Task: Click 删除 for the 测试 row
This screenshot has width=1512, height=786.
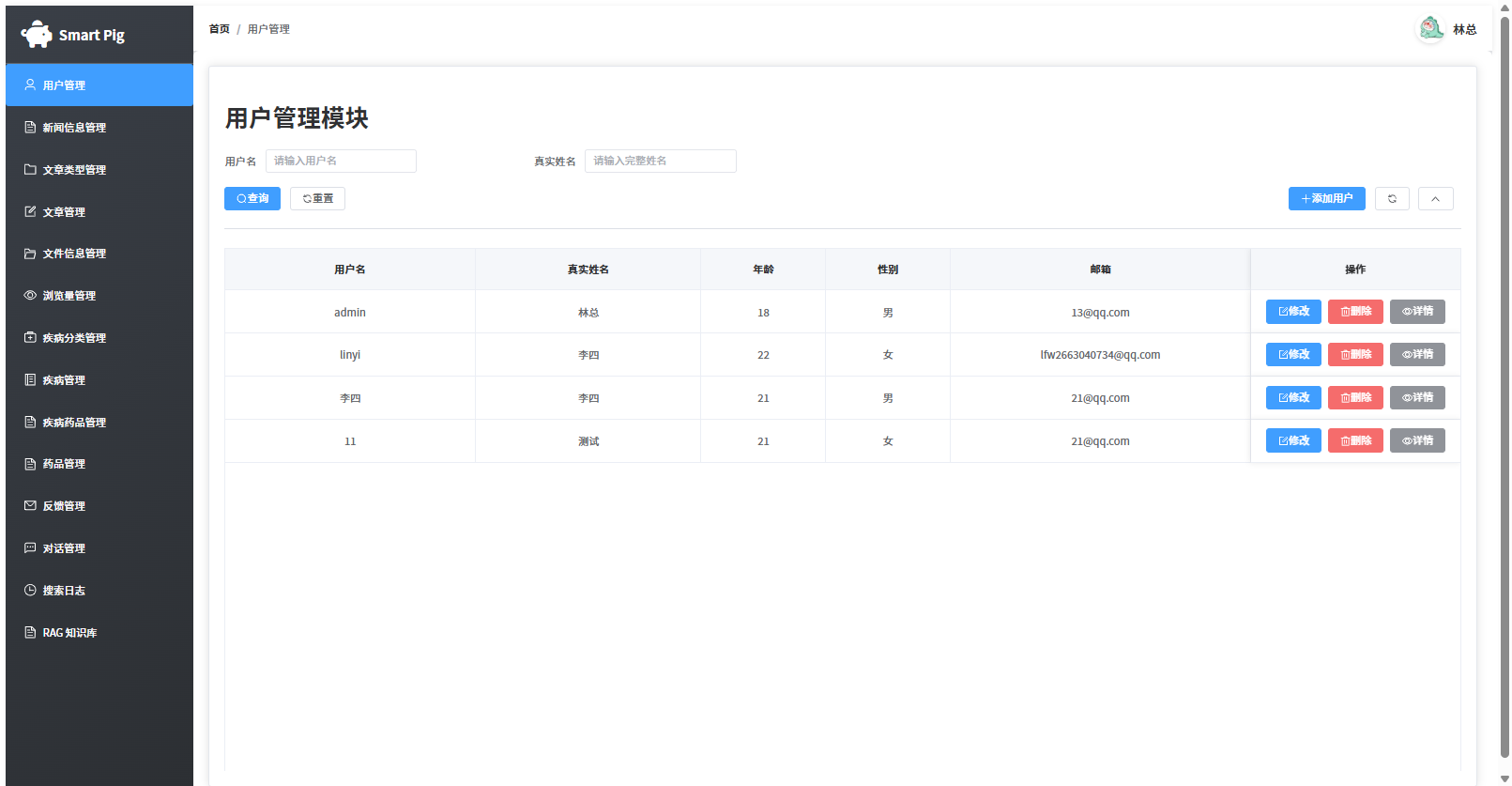Action: click(1355, 441)
